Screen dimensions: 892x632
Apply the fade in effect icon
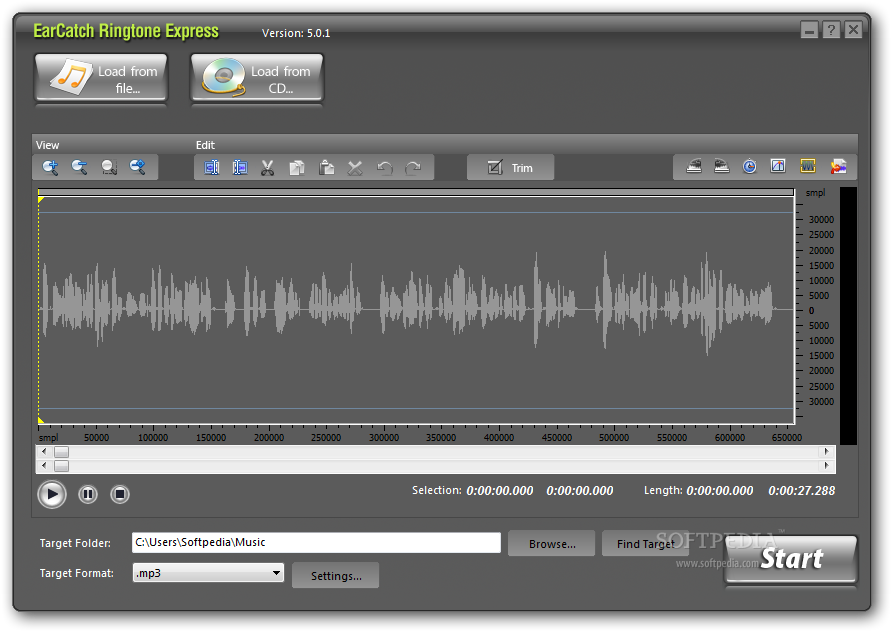pyautogui.click(x=694, y=166)
